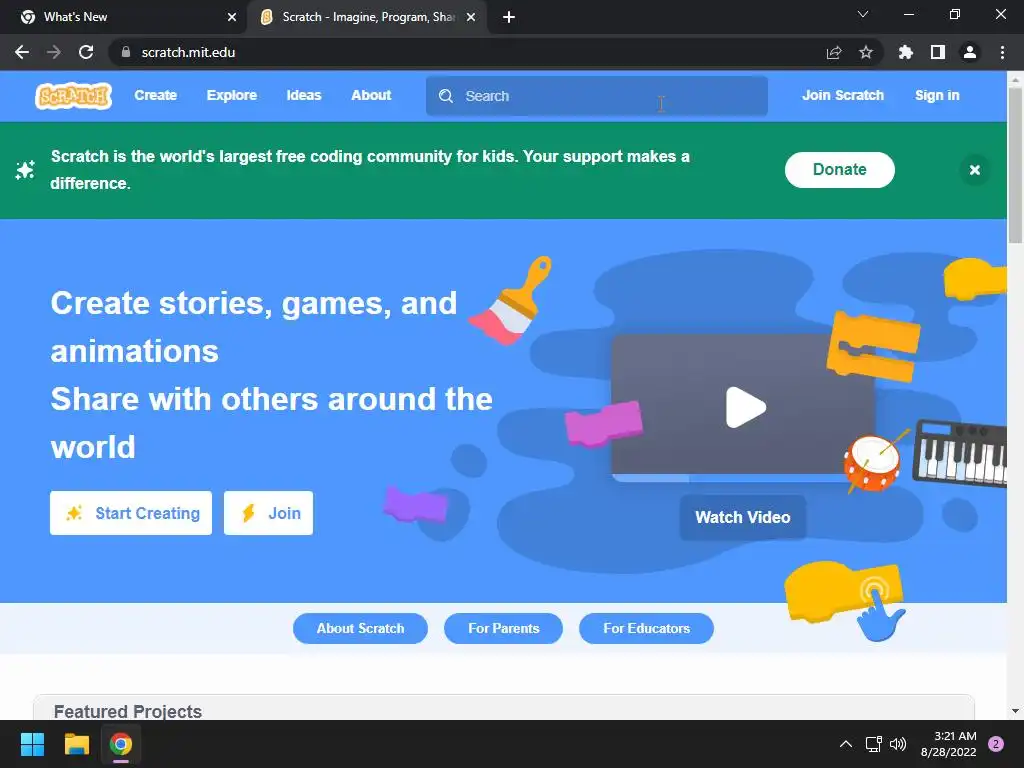
Task: Open the Explore page
Action: click(232, 95)
